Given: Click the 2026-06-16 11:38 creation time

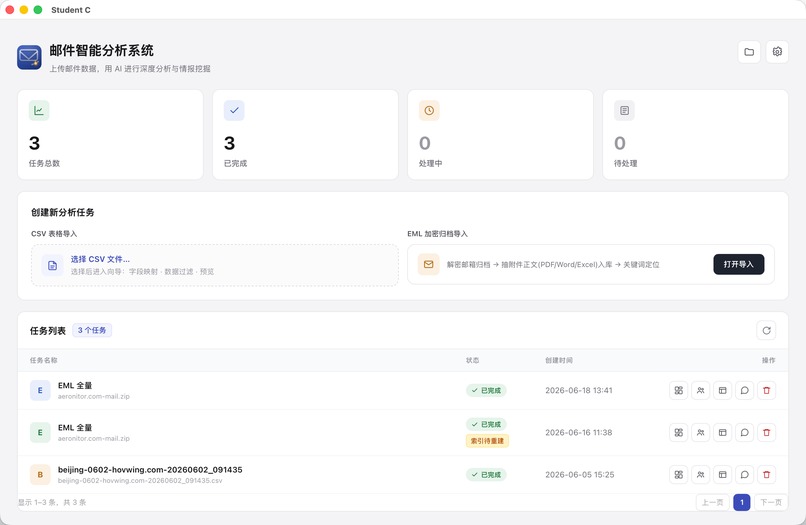Looking at the screenshot, I should coord(579,432).
